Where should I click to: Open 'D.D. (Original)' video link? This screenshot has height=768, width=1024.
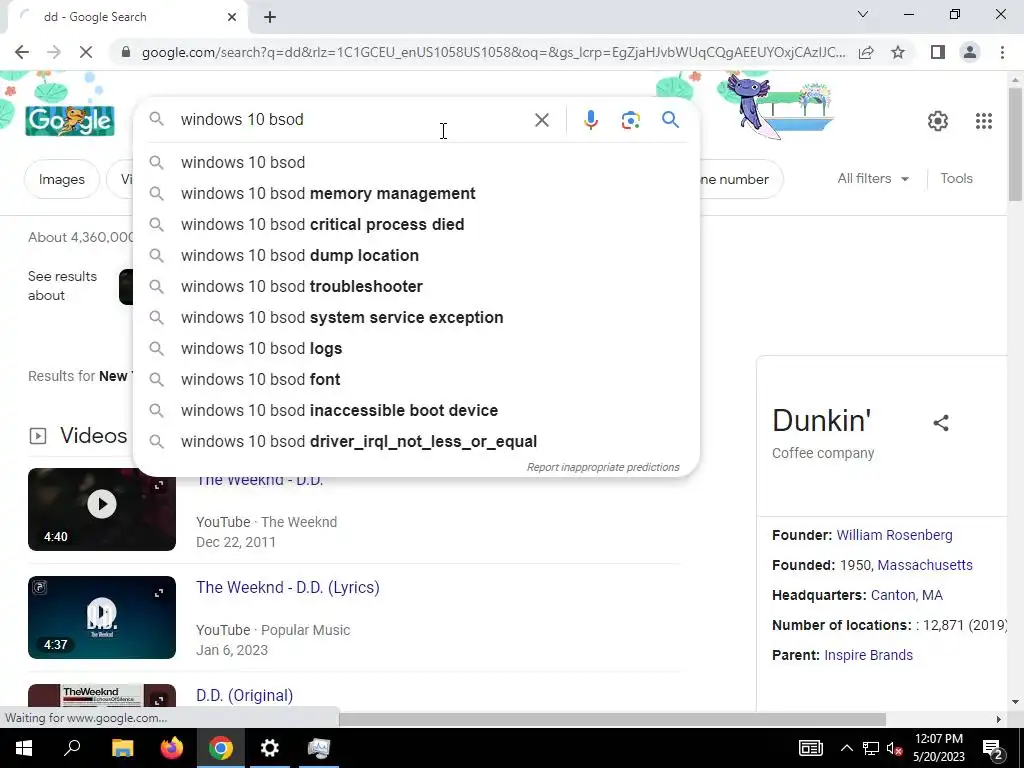click(x=244, y=695)
